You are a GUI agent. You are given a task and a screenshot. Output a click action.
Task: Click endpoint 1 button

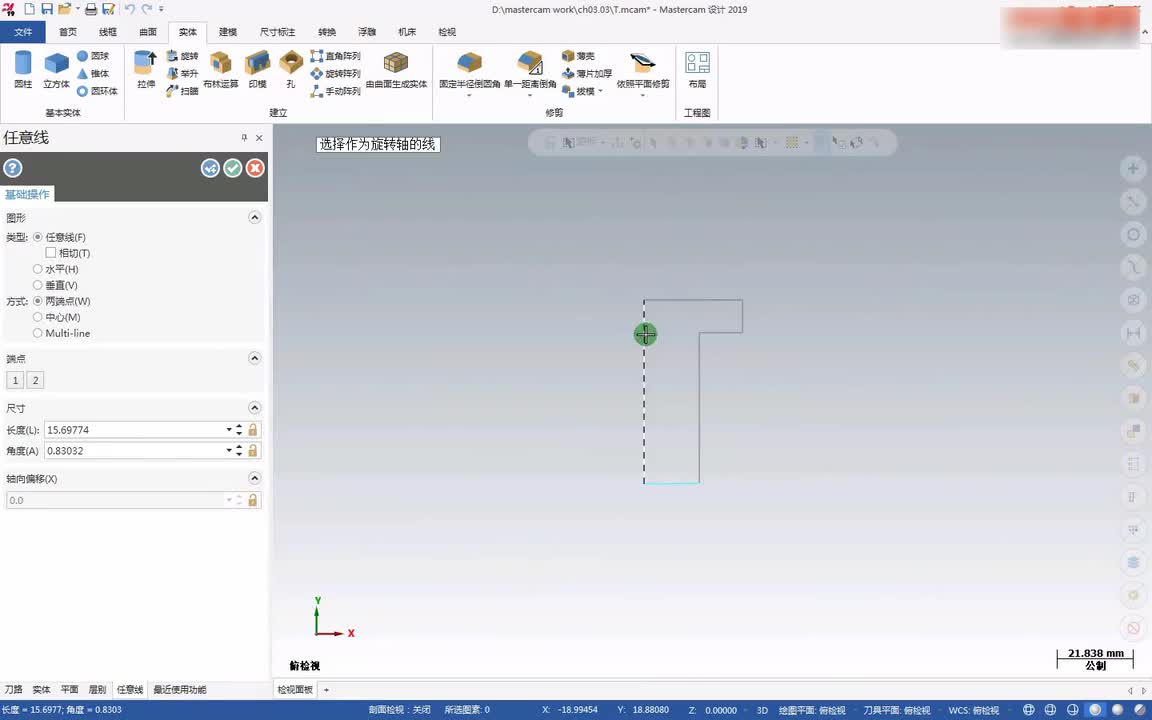pyautogui.click(x=15, y=380)
